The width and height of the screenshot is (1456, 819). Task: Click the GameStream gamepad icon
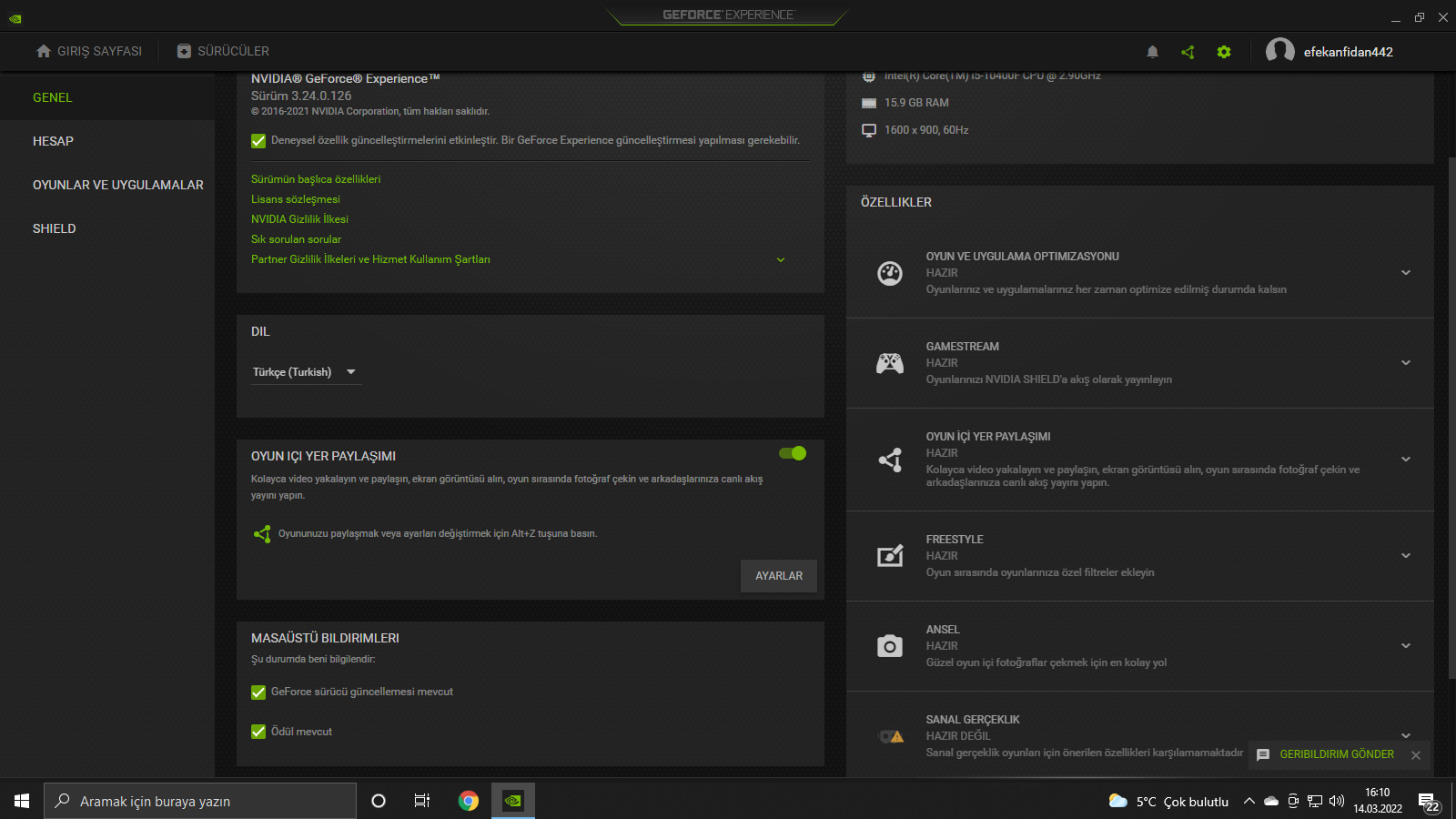point(890,363)
